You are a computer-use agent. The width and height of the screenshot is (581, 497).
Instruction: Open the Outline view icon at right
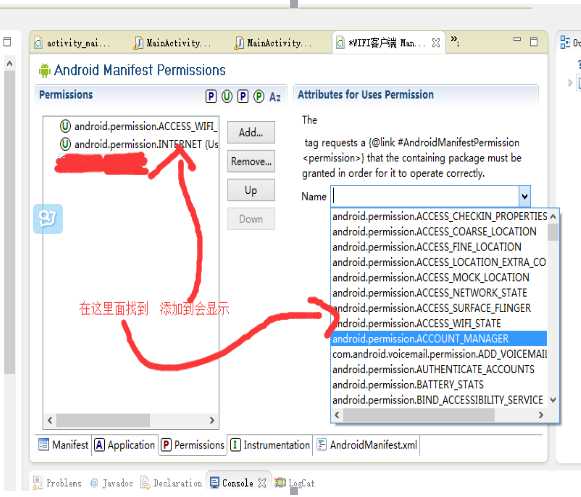click(565, 42)
